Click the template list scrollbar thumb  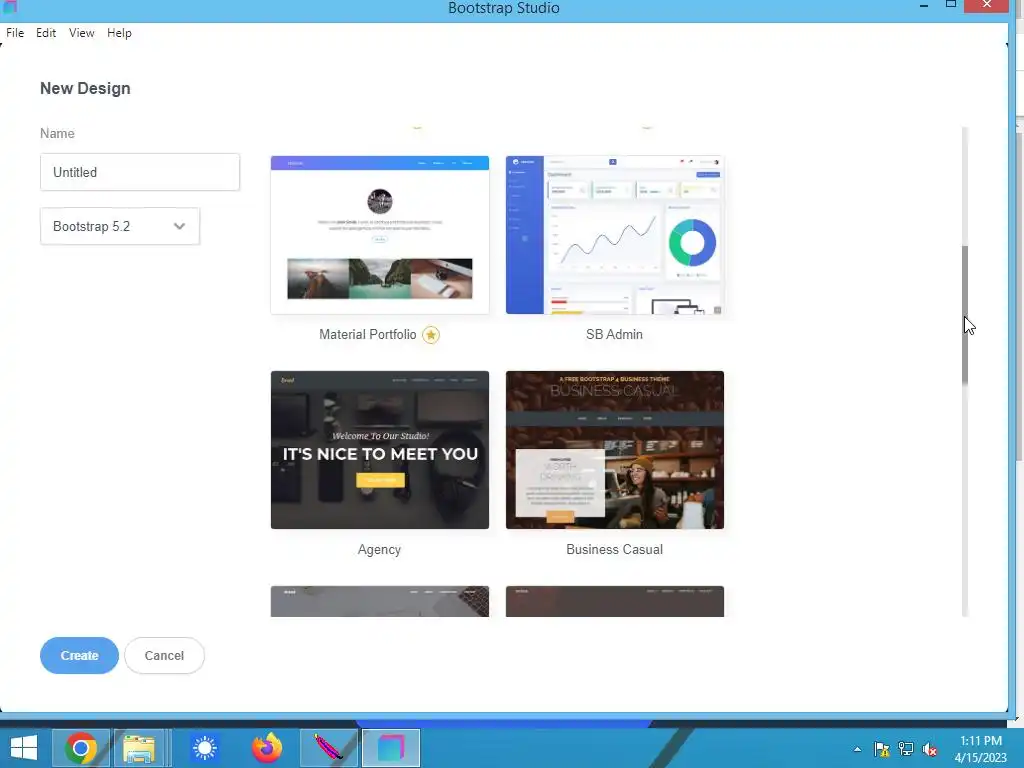point(965,315)
